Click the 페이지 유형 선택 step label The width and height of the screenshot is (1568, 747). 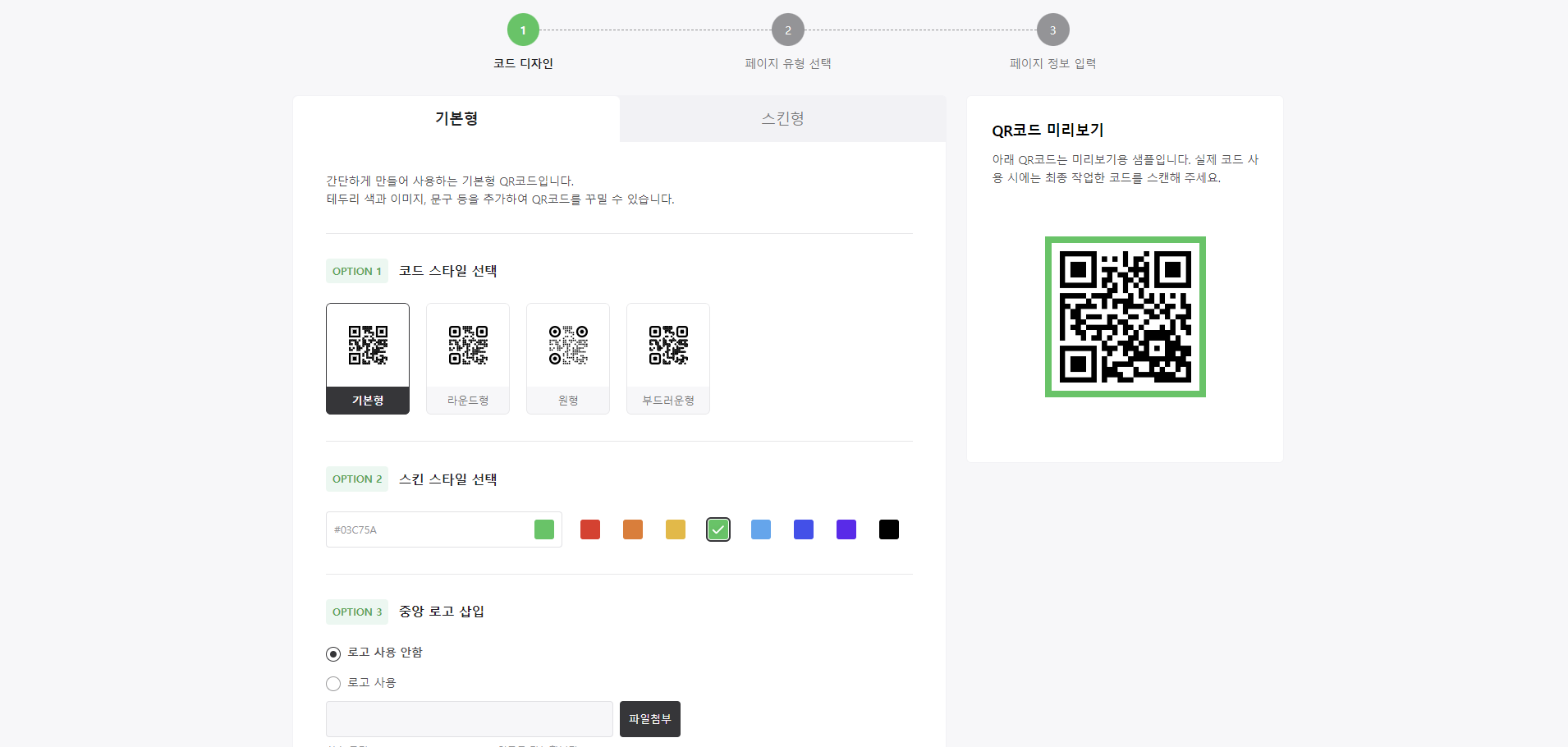tap(788, 64)
